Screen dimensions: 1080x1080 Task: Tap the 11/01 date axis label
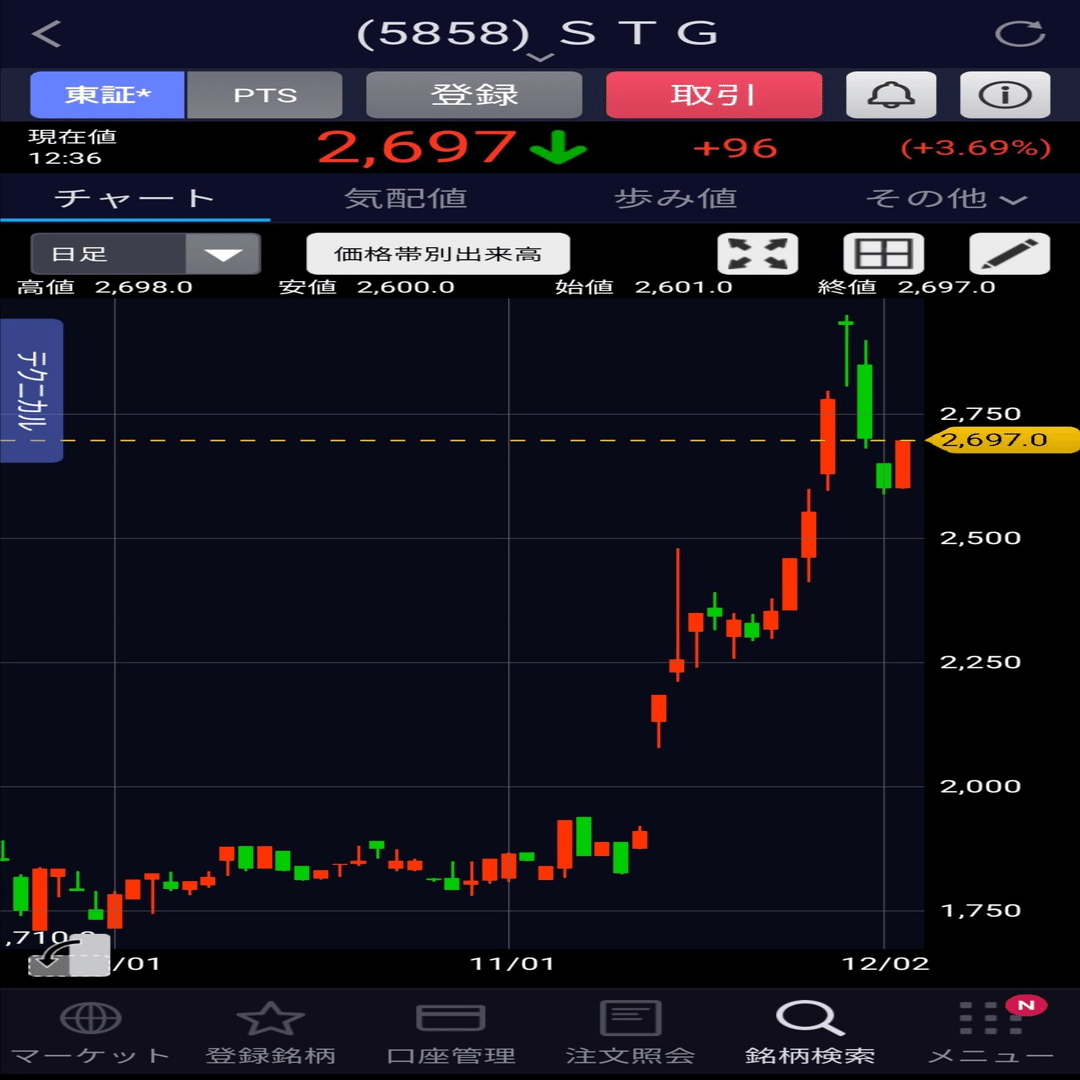(x=512, y=963)
